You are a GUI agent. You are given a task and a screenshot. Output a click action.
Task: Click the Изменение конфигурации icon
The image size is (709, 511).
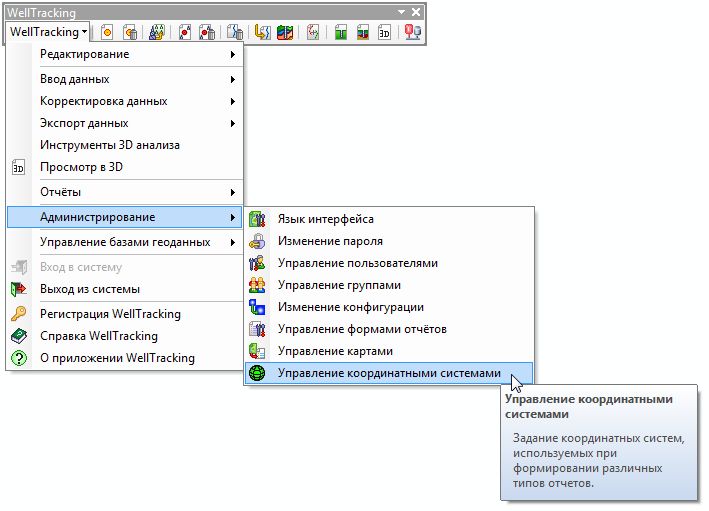click(258, 307)
